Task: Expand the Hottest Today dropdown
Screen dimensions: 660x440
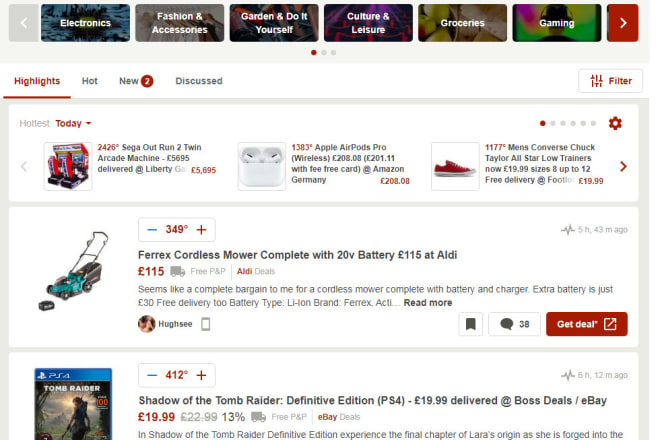Action: (73, 123)
